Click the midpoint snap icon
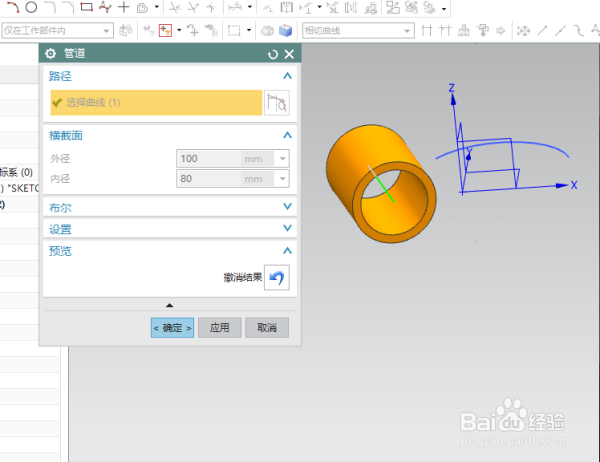Image resolution: width=600 pixels, height=462 pixels. point(560,31)
